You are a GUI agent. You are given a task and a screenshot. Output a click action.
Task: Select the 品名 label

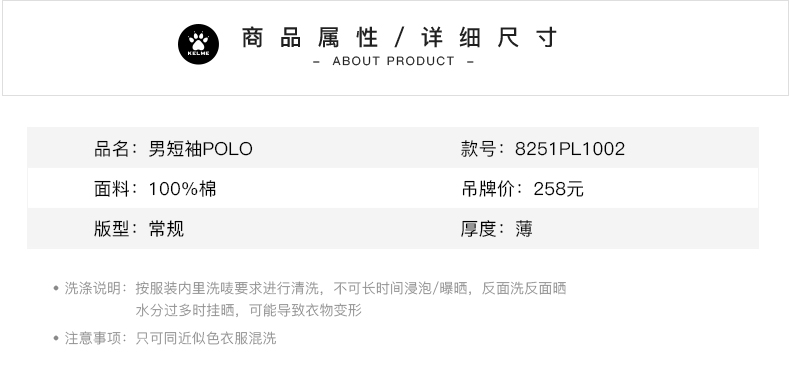pyautogui.click(x=111, y=149)
